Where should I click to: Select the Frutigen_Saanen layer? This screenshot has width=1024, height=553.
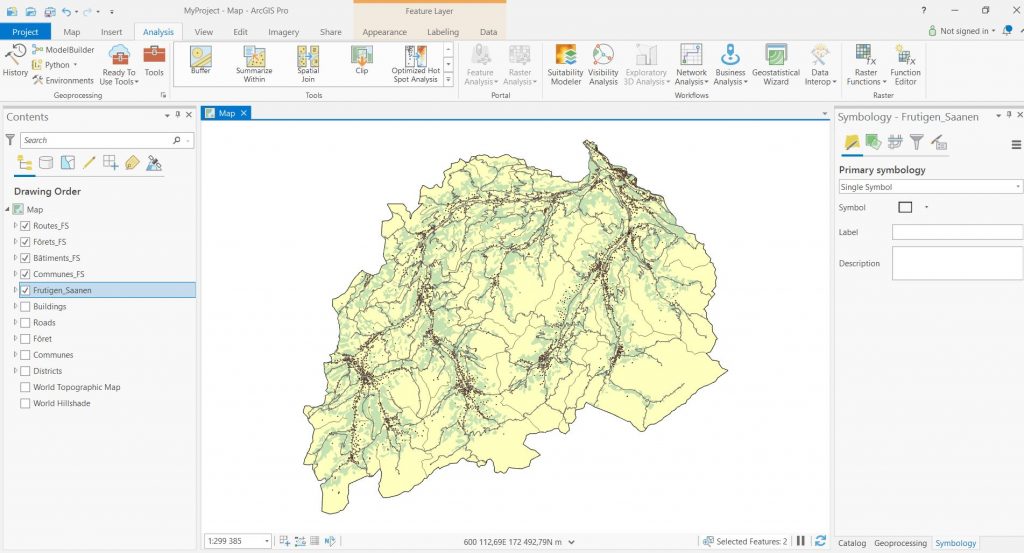click(x=64, y=290)
